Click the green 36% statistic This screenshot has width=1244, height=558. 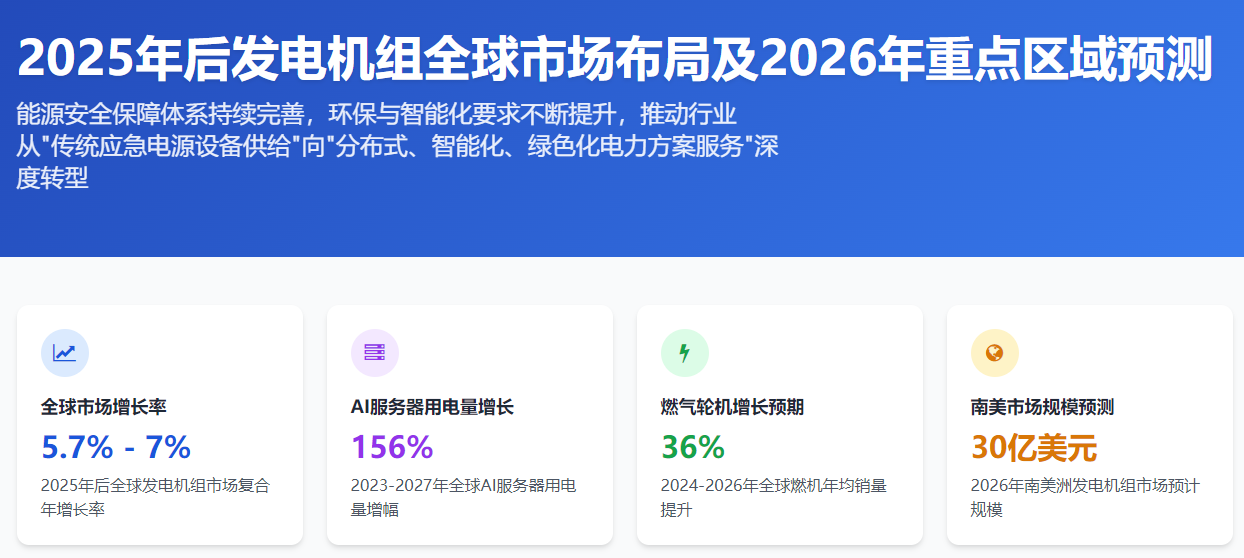(x=692, y=447)
